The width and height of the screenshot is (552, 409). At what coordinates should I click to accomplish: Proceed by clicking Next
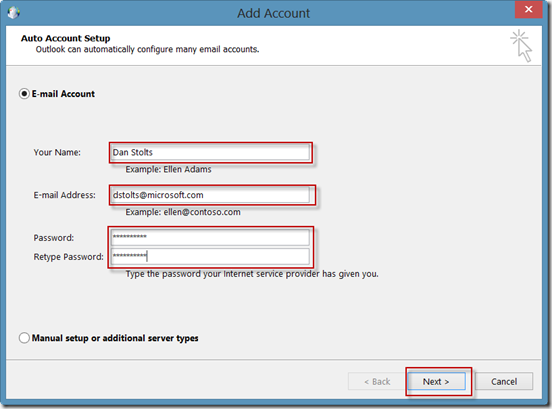coord(436,382)
